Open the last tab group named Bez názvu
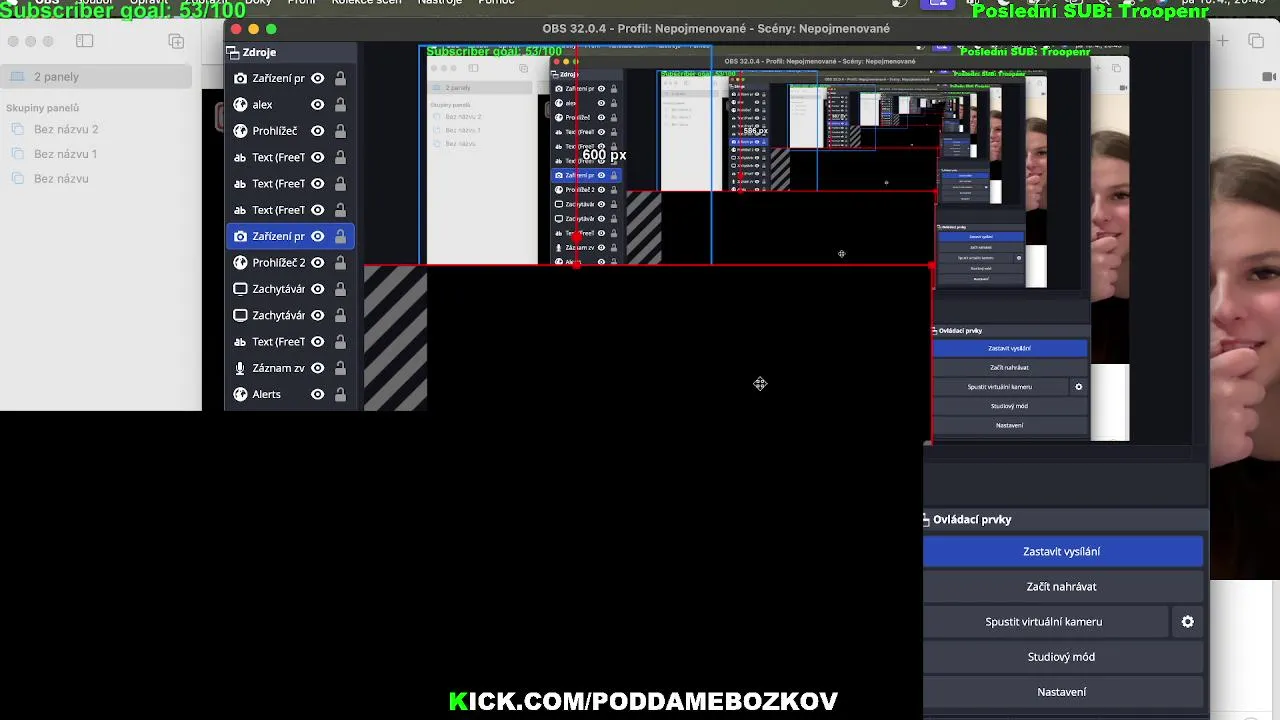The width and height of the screenshot is (1280, 720). (x=61, y=179)
